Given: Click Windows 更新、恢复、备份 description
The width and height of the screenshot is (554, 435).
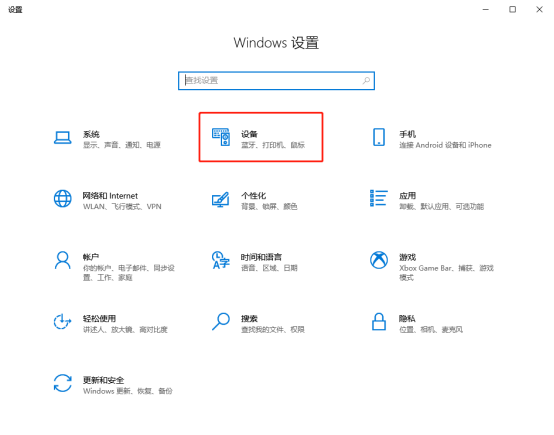Looking at the screenshot, I should 128,391.
